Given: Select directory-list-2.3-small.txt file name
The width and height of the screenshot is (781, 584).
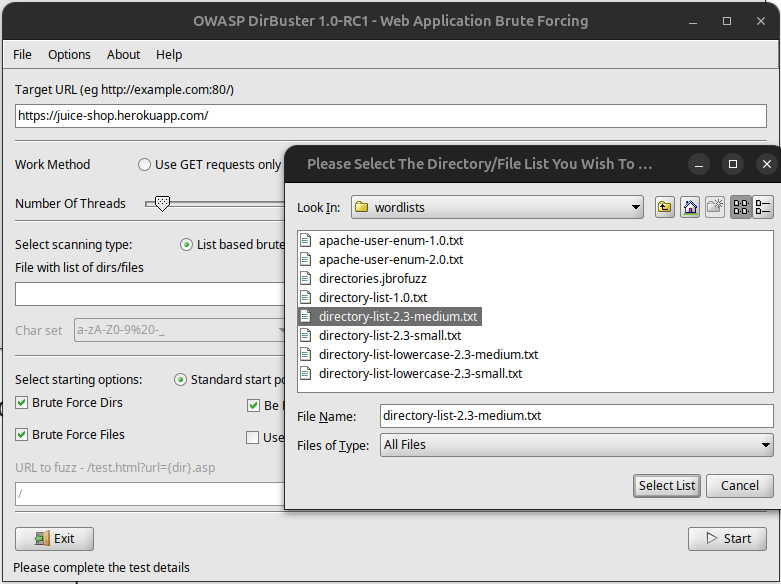Looking at the screenshot, I should (390, 335).
